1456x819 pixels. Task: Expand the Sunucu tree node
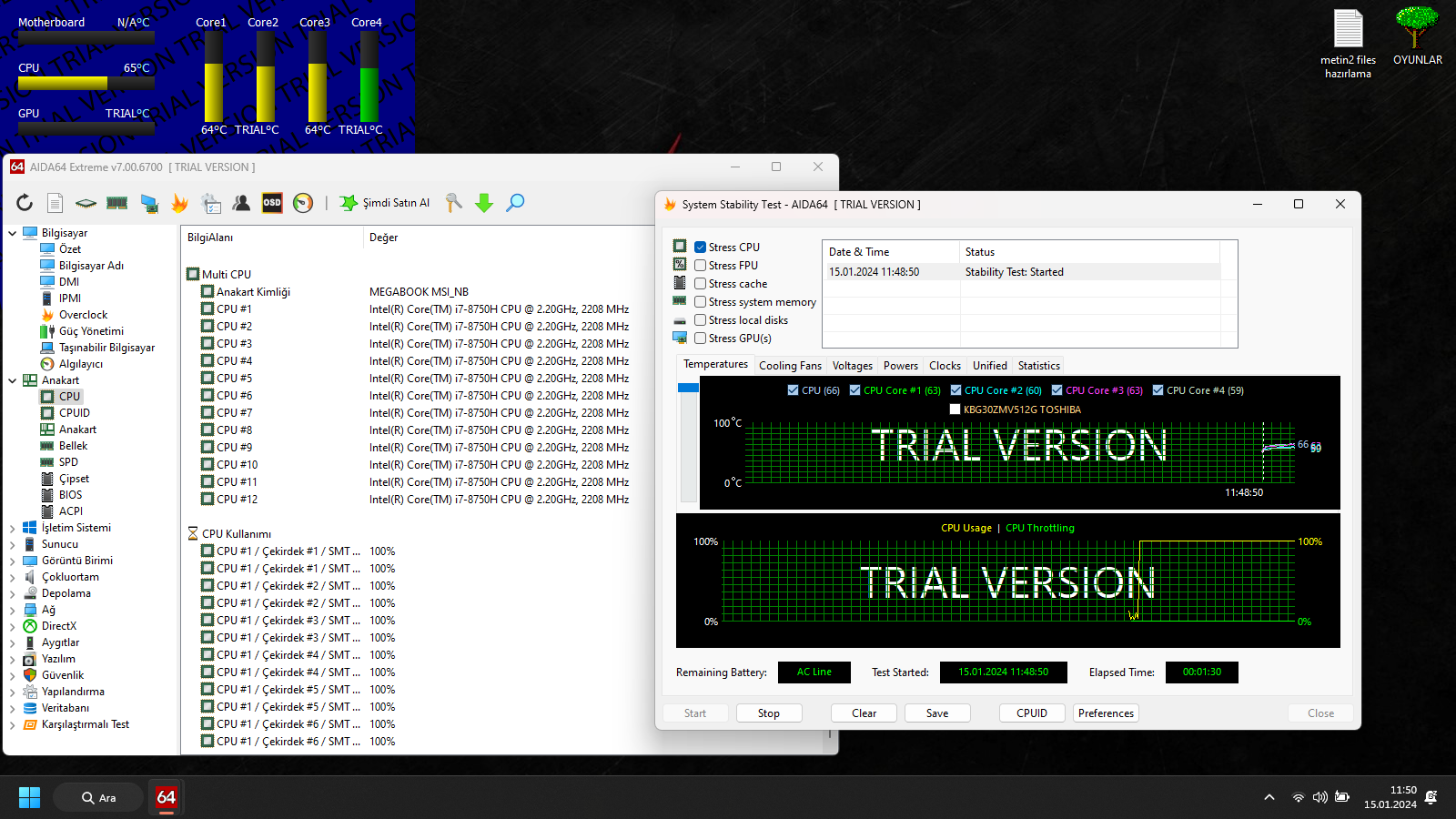tap(13, 544)
